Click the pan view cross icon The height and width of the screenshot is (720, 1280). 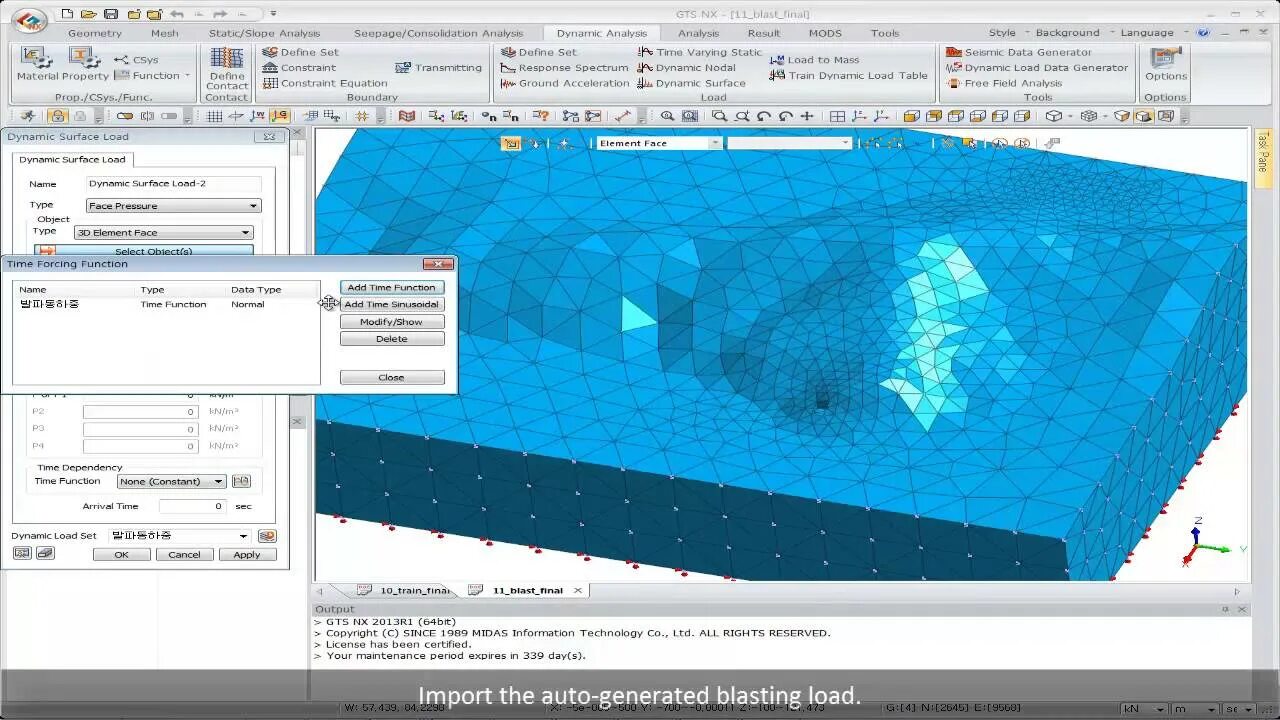(x=807, y=116)
